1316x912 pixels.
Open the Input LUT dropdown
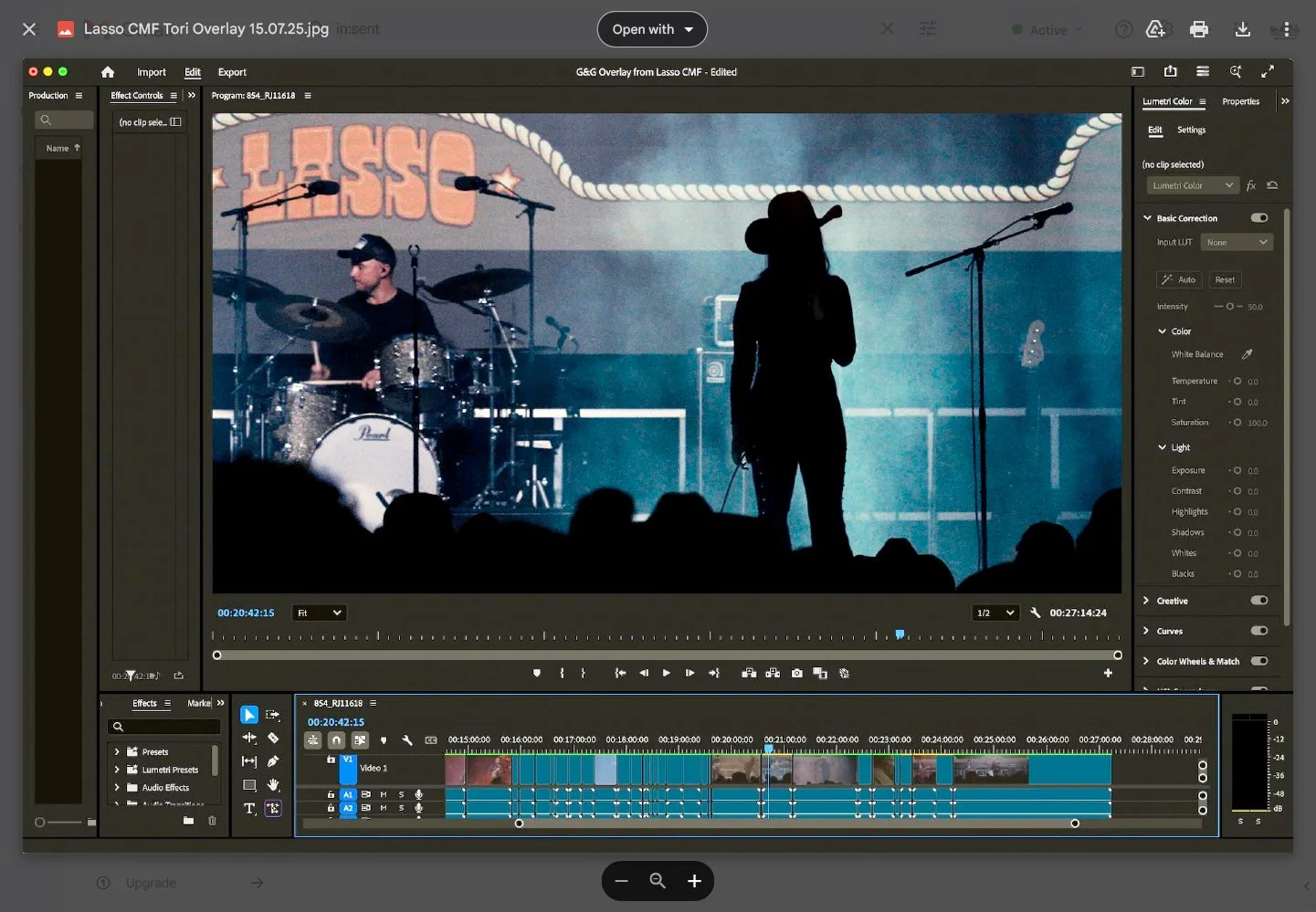point(1237,242)
